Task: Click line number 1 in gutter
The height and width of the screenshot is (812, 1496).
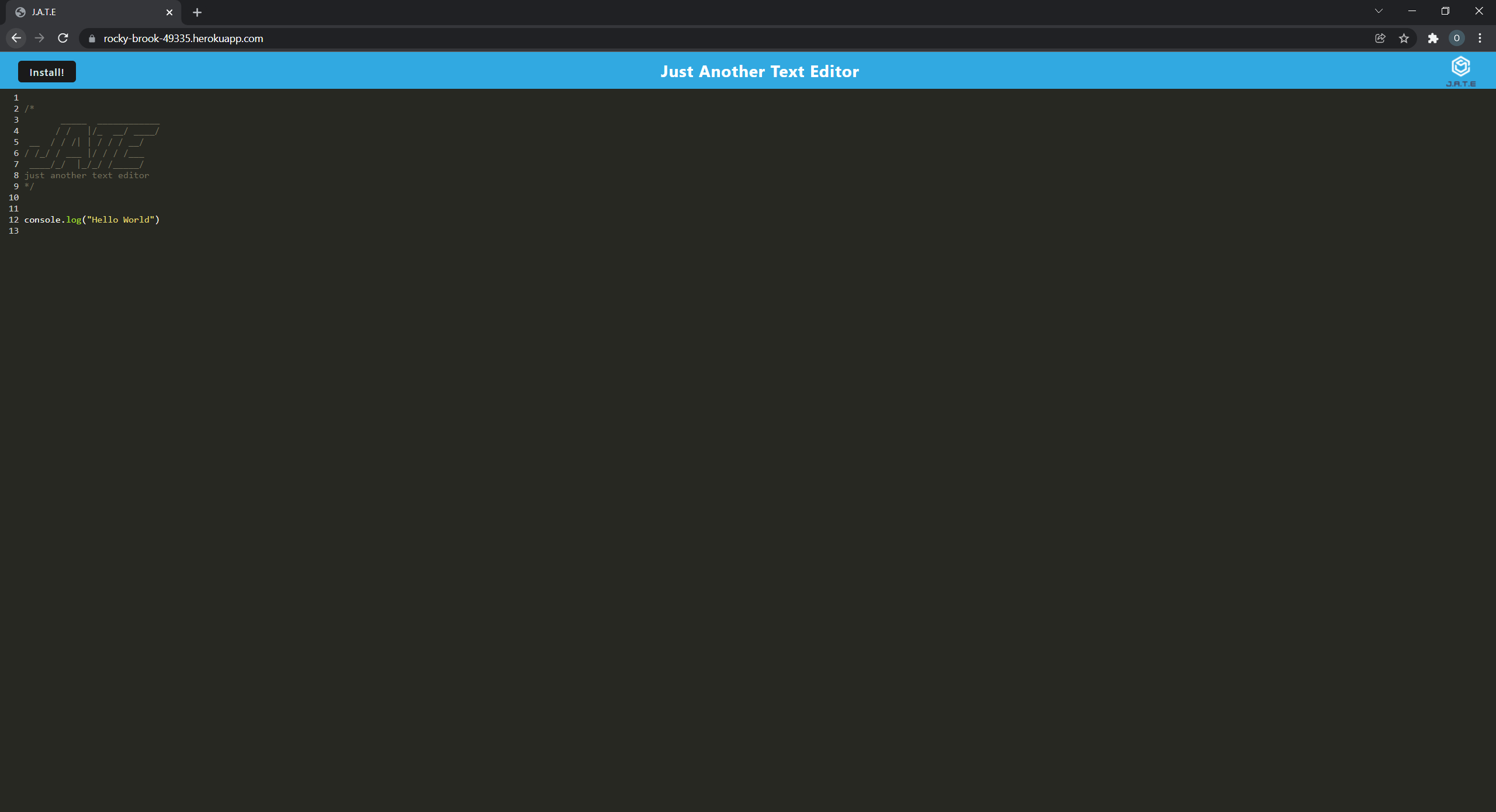Action: [x=16, y=98]
